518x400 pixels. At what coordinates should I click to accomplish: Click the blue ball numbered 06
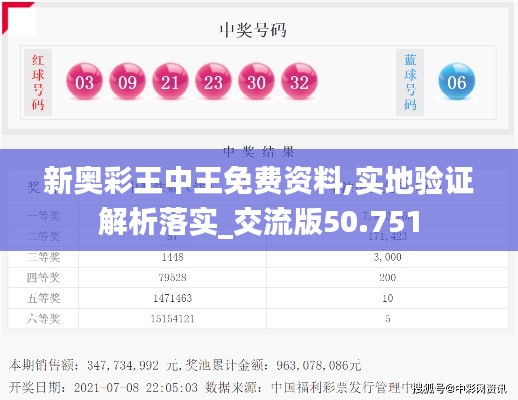[457, 81]
